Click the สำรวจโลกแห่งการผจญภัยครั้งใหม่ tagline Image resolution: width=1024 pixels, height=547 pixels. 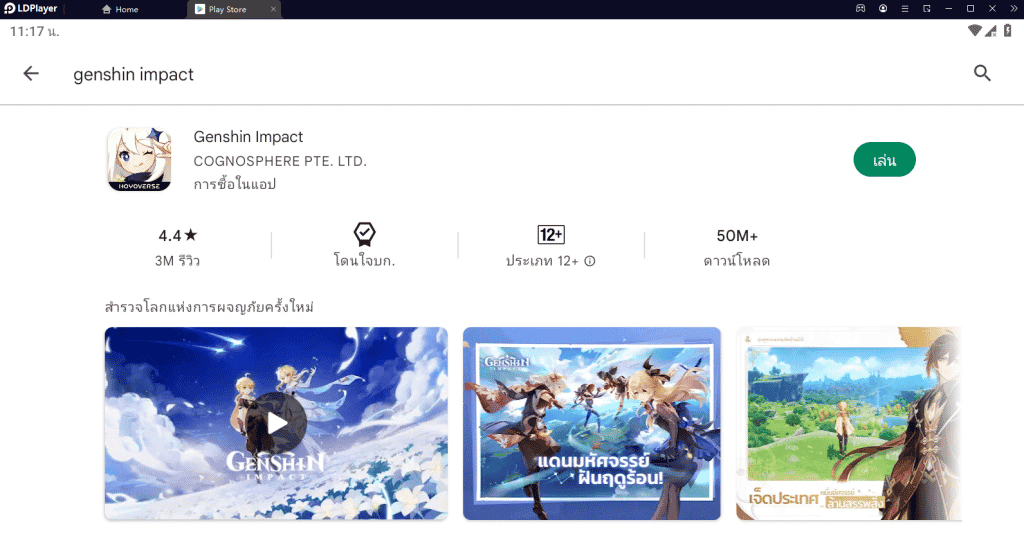(209, 307)
